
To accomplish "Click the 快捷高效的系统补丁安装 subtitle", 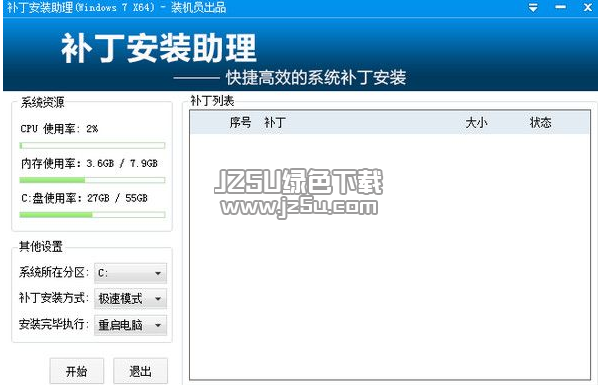I will pos(316,78).
